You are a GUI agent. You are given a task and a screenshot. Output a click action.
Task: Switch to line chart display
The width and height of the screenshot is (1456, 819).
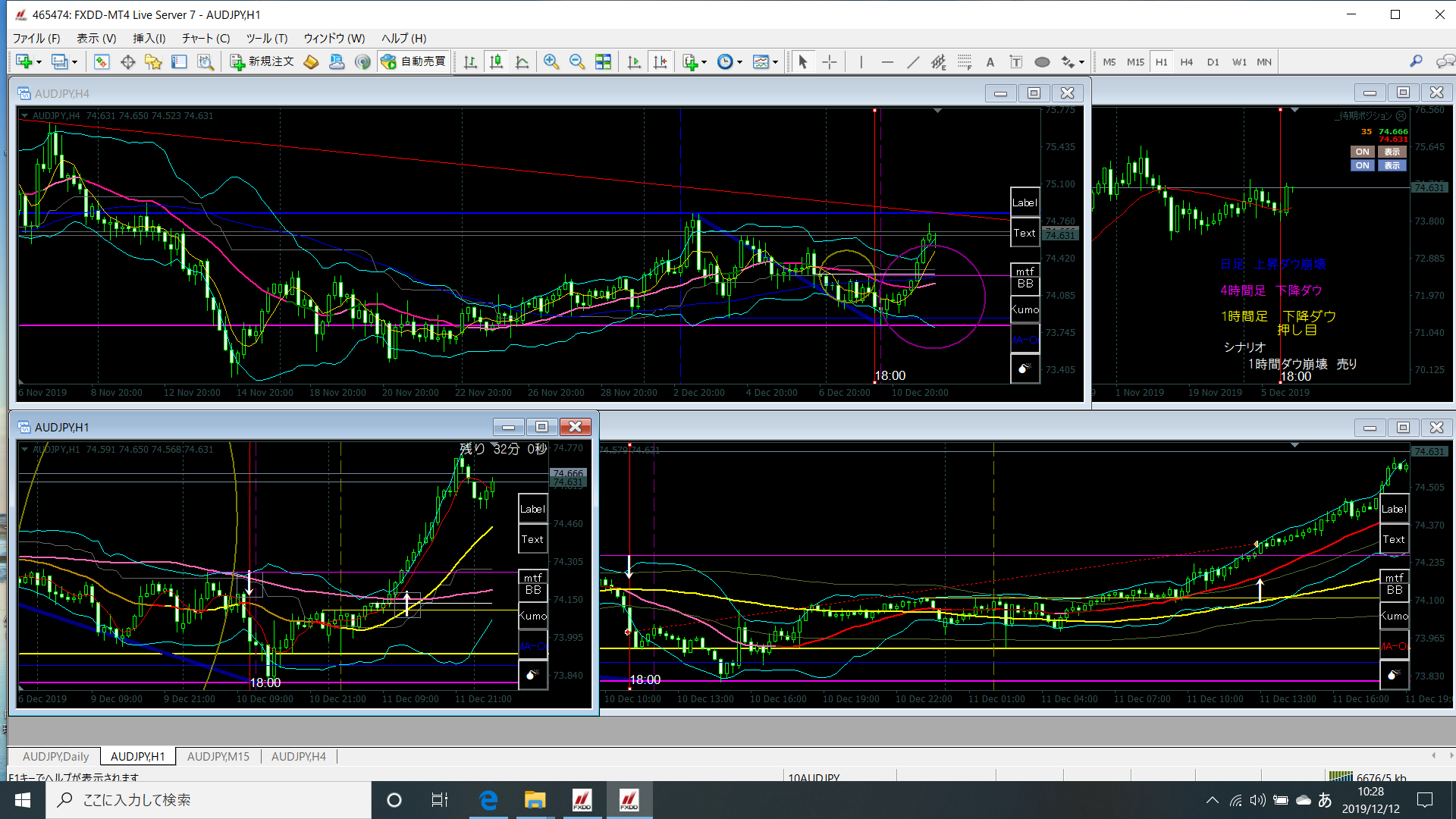[522, 62]
